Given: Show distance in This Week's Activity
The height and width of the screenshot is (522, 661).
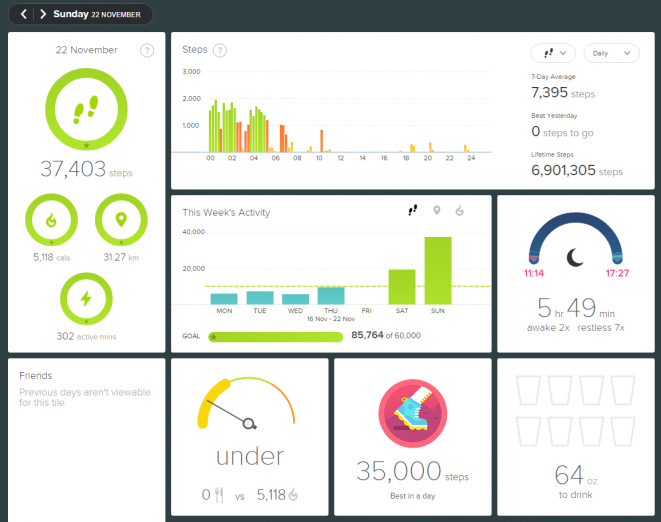Looking at the screenshot, I should pos(437,210).
